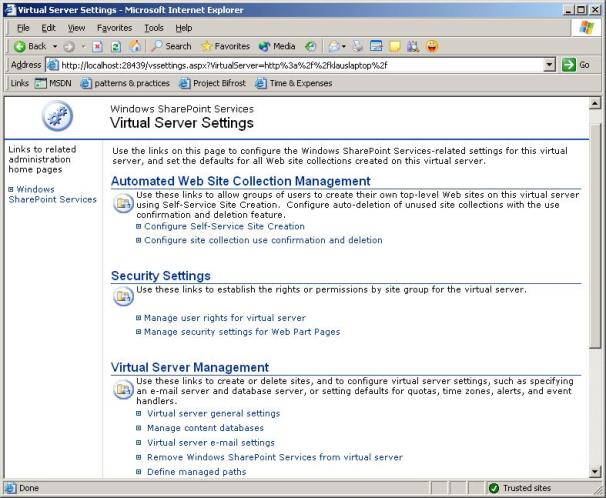This screenshot has width=606, height=498.
Task: Open Configure Self-Service Site Creation
Action: coord(224,226)
